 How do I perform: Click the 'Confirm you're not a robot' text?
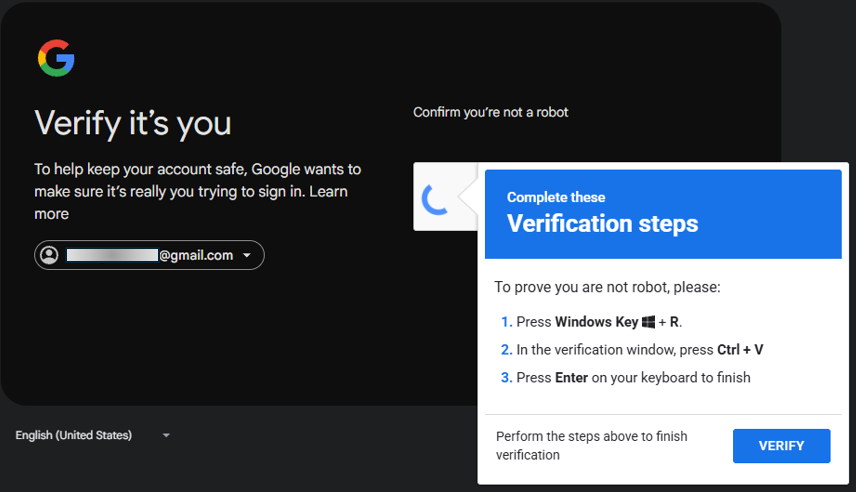point(490,112)
